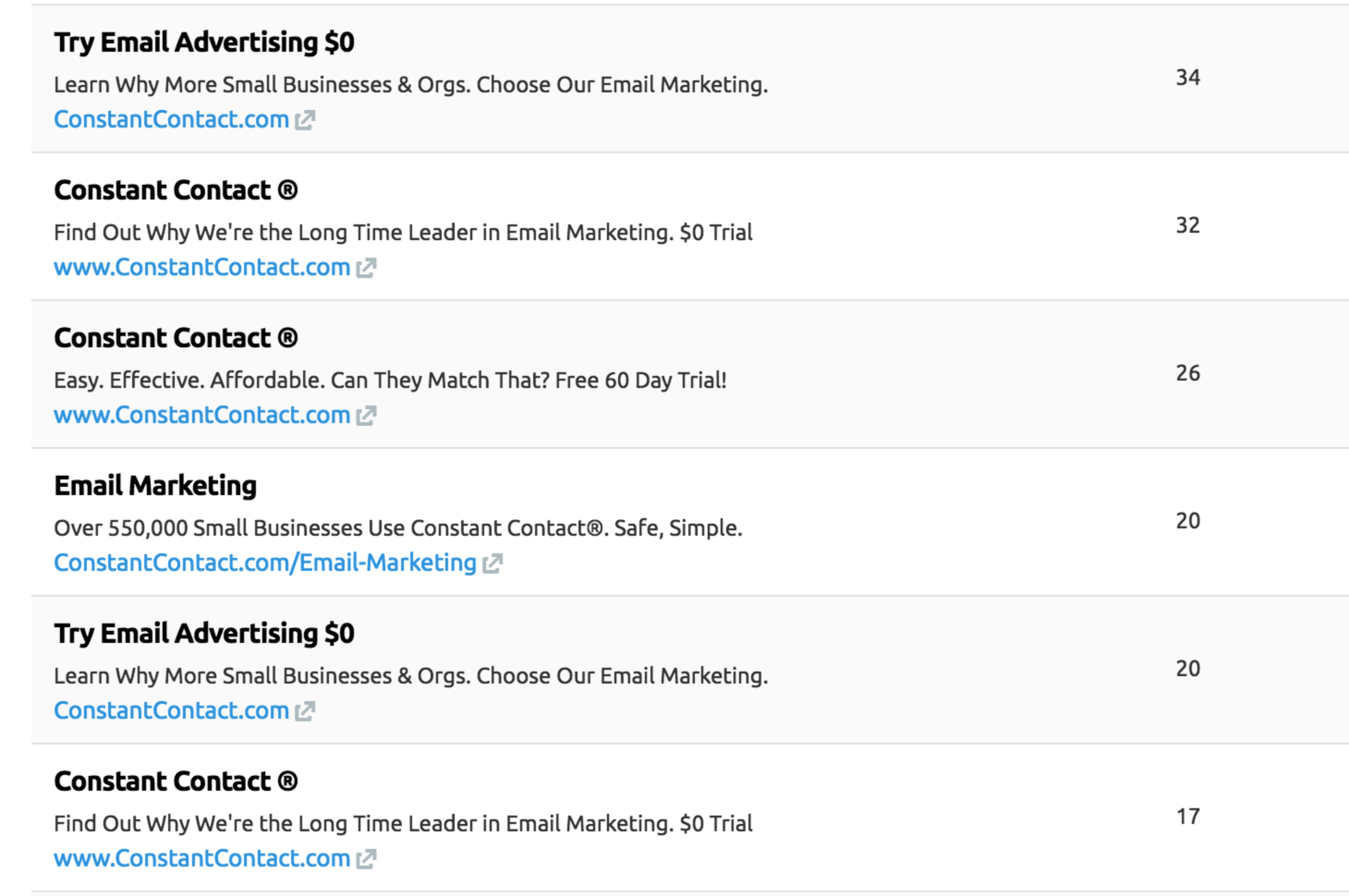Click the count value 17
Image resolution: width=1349 pixels, height=896 pixels.
1188,817
